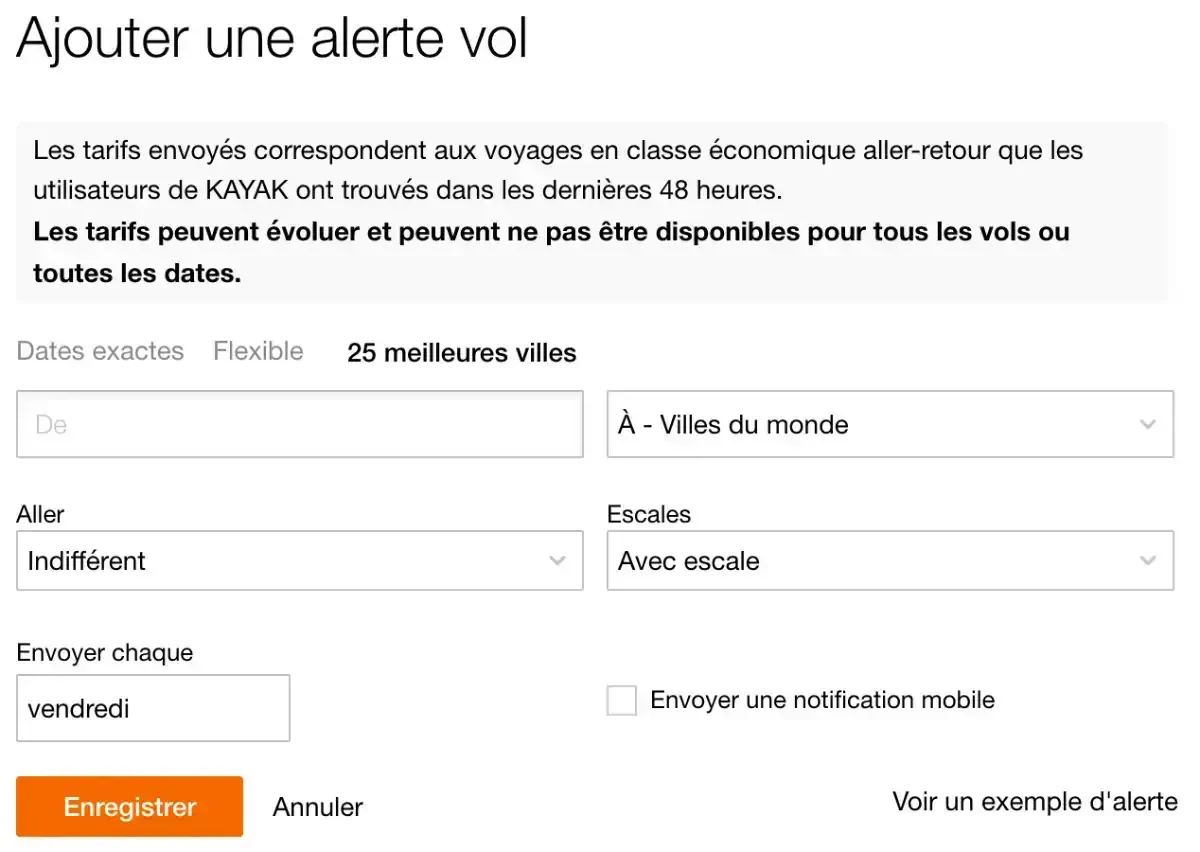Switch to the Dates exactes tab
Viewport: 1200px width, 852px height.
point(100,352)
